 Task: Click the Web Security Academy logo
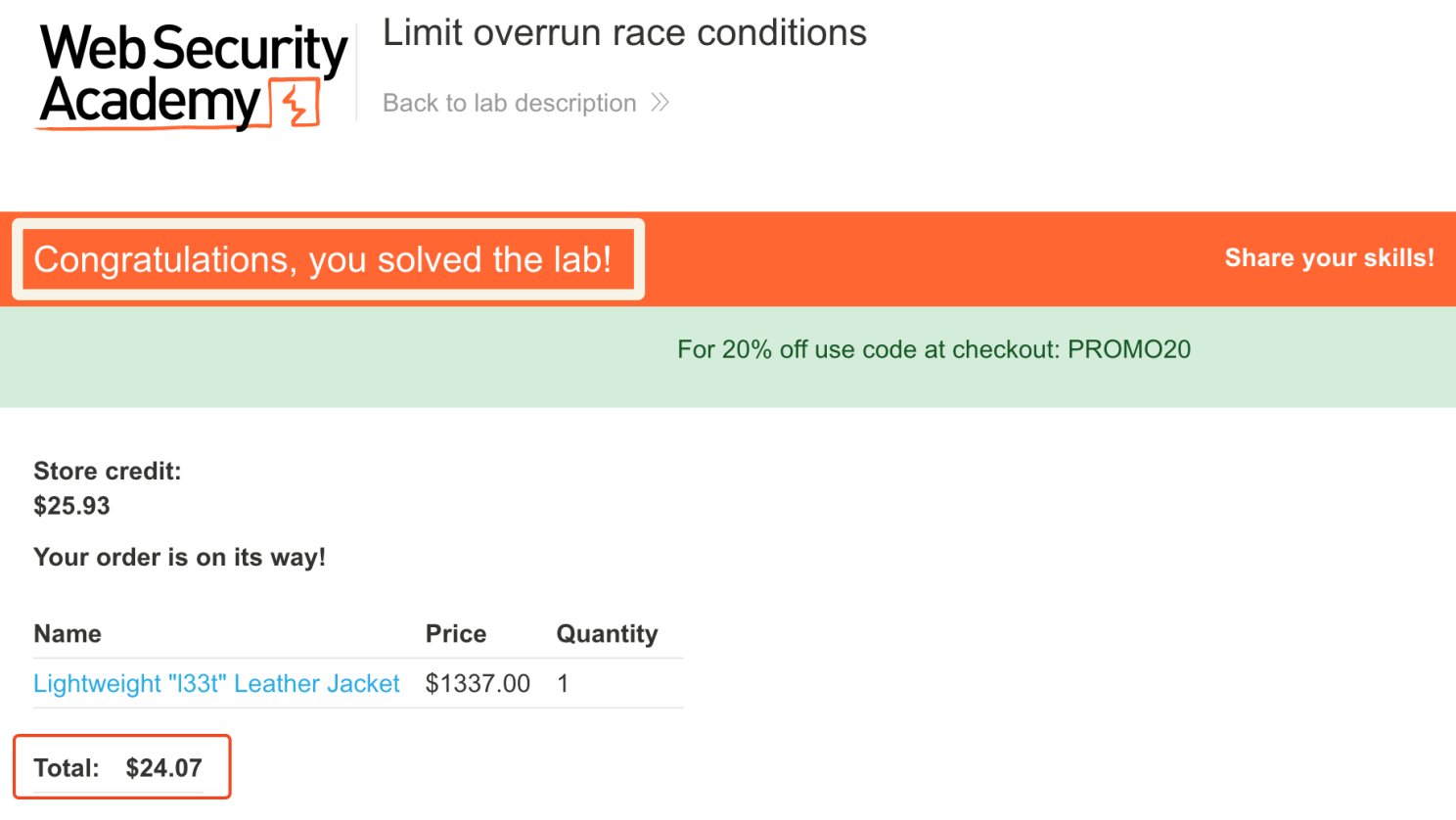pyautogui.click(x=176, y=76)
